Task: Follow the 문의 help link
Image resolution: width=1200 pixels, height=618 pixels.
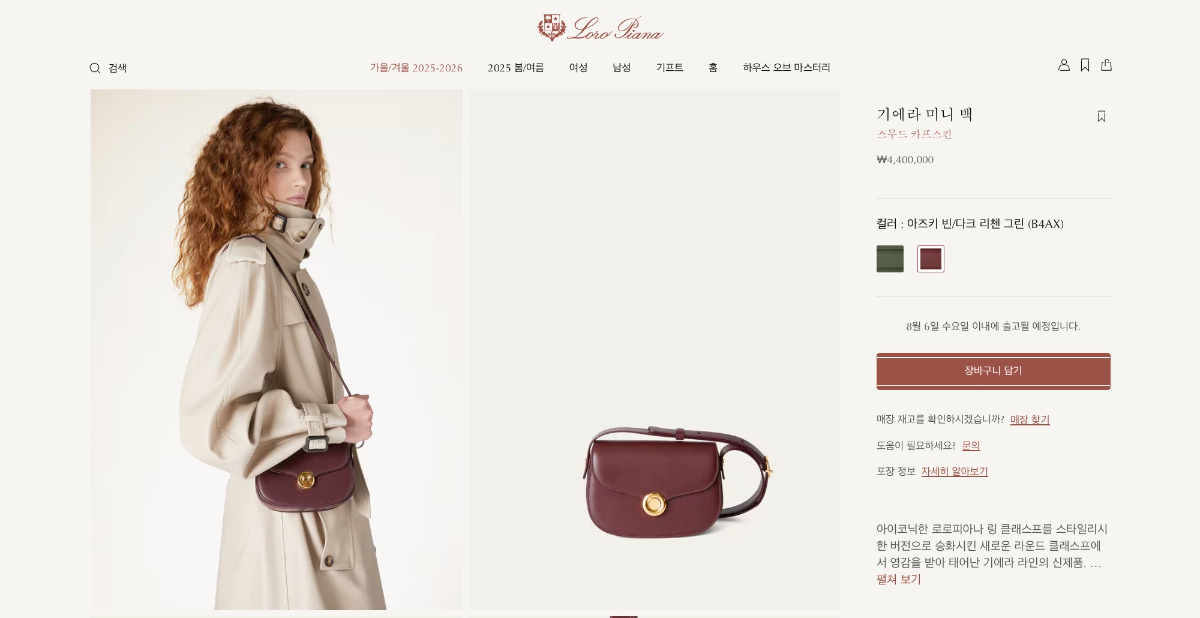Action: 971,446
